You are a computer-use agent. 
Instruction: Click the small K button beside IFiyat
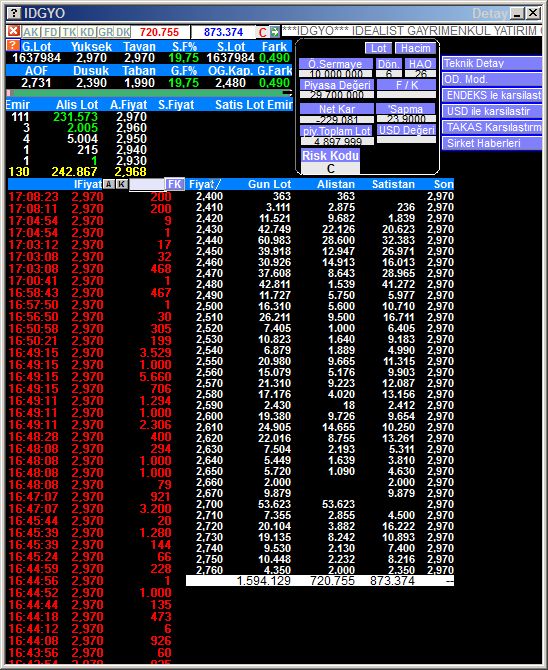pos(122,184)
